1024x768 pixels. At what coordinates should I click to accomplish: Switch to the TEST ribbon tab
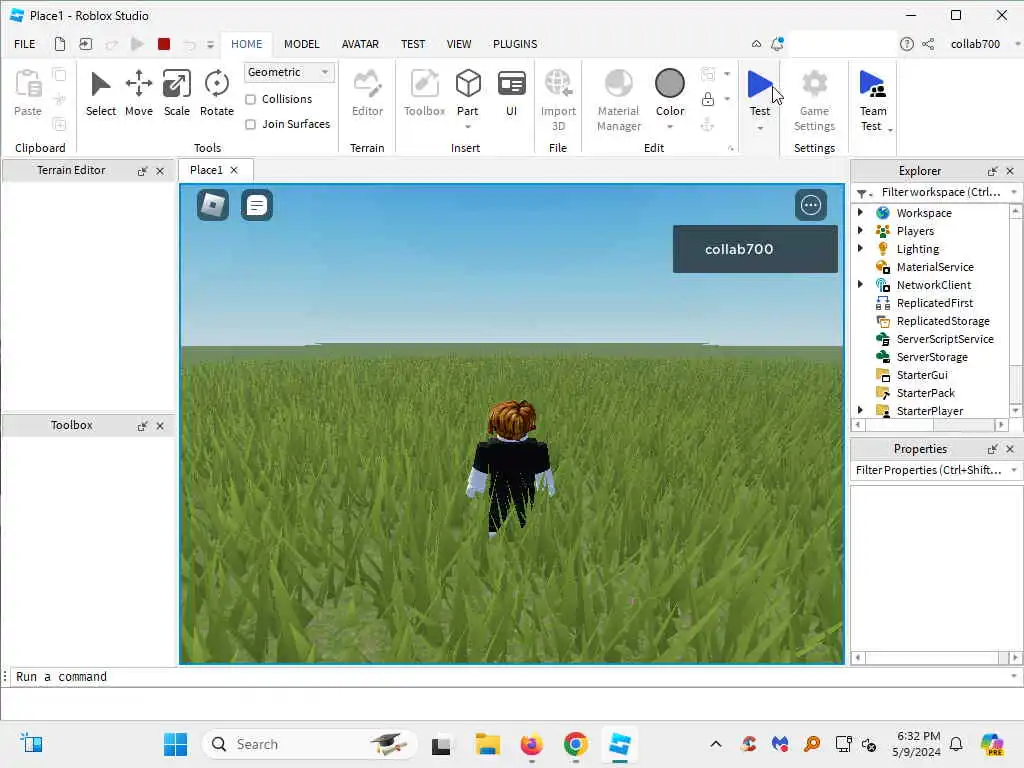[x=413, y=44]
